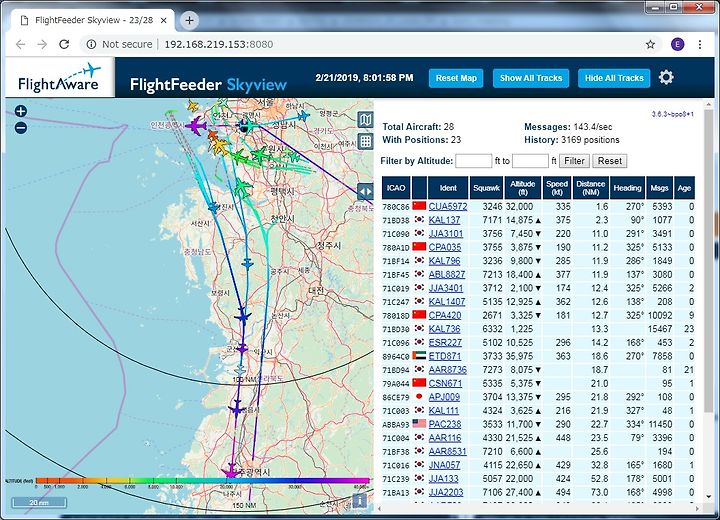Open the CUA5972 flight link
This screenshot has width=720, height=520.
[448, 207]
